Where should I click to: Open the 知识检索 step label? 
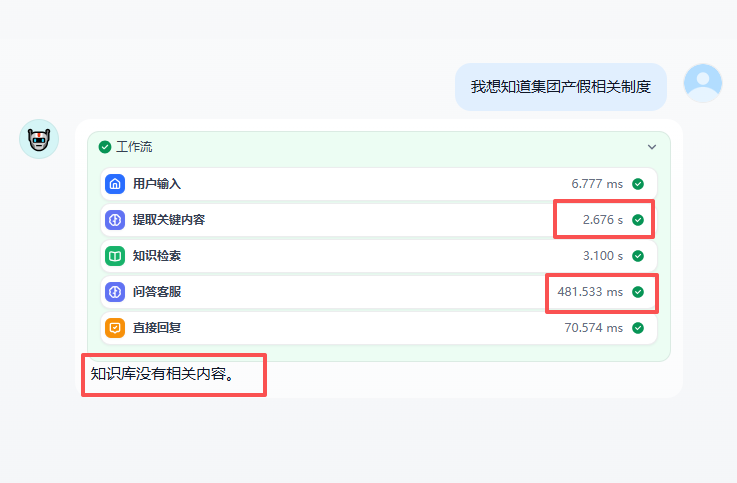(x=157, y=256)
